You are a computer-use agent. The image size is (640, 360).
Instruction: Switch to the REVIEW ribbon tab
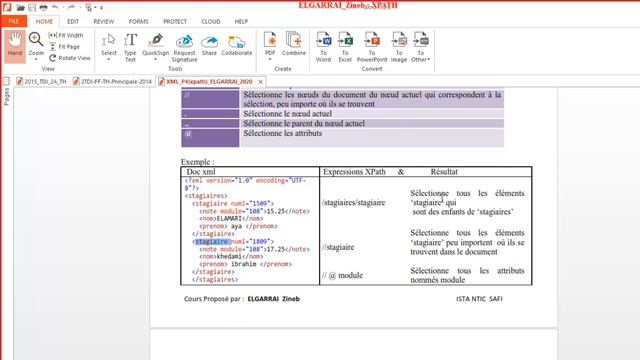[x=104, y=21]
